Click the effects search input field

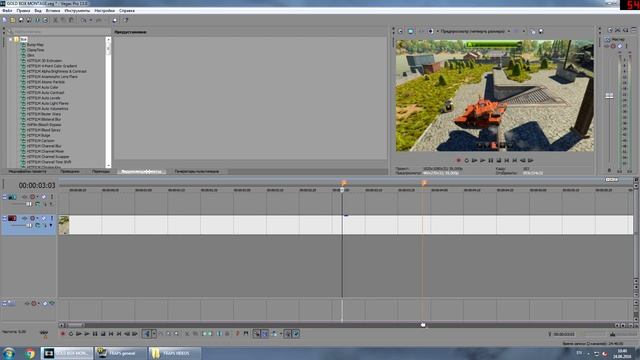coord(59,31)
